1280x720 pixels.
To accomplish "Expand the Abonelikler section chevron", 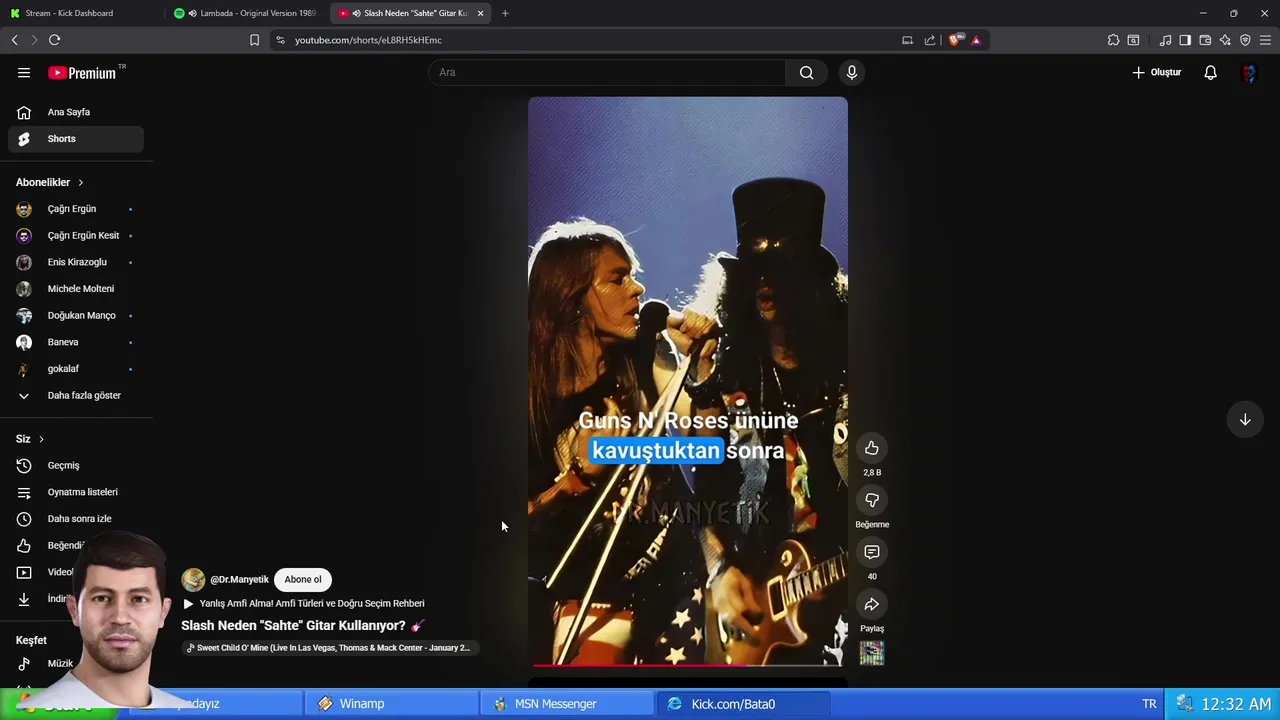I will 80,182.
